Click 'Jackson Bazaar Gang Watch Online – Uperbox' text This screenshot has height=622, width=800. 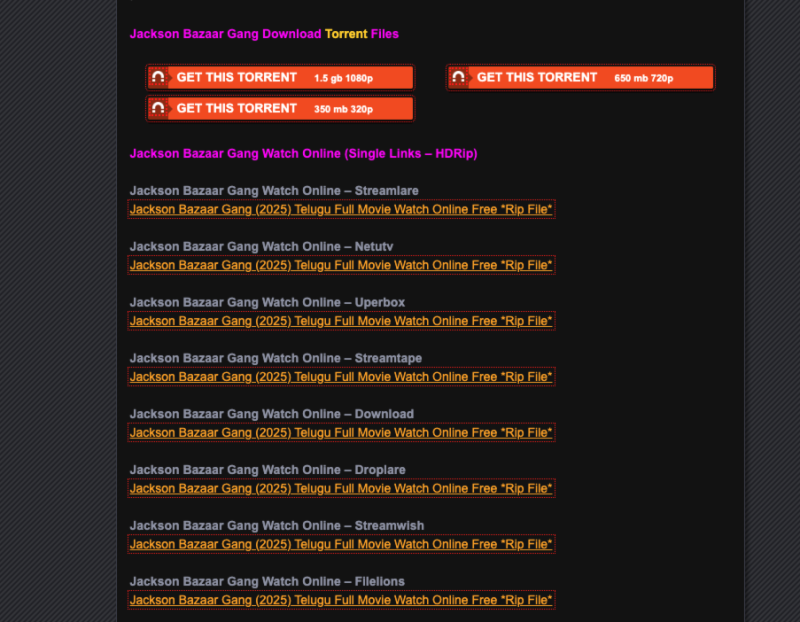(267, 302)
